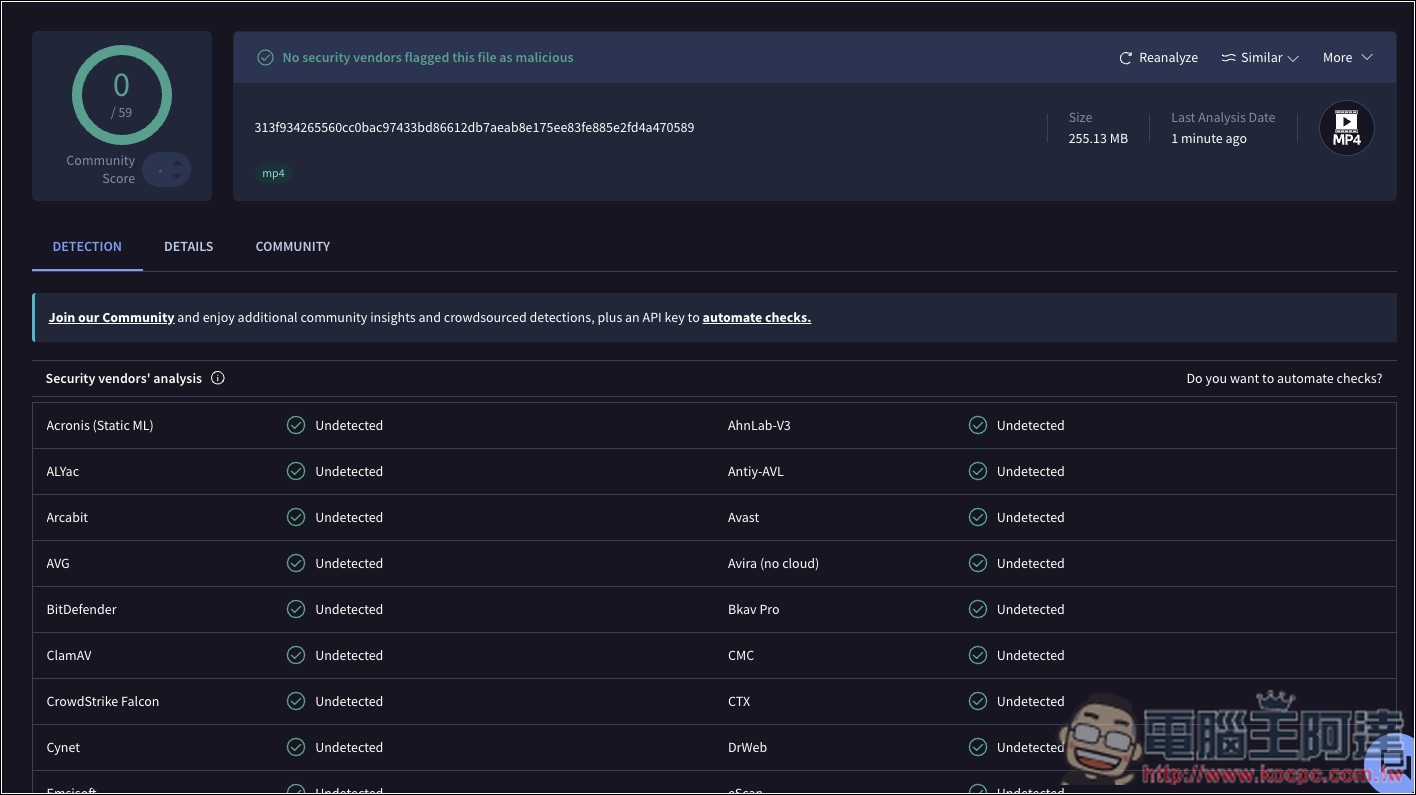Click the info icon beside Security vendors' analysis

point(218,378)
